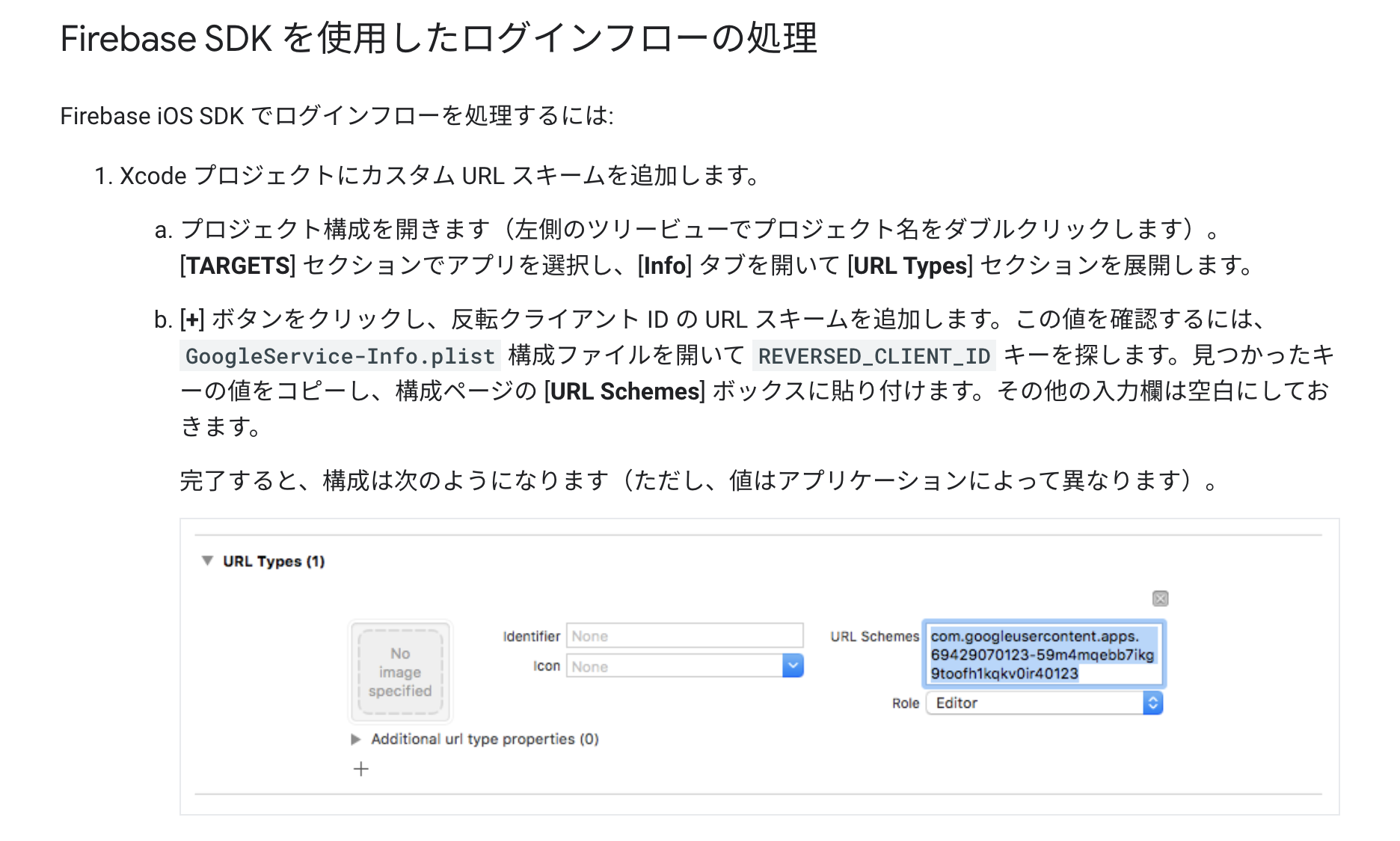
Task: Click the bold [Info] text
Action: 664,266
